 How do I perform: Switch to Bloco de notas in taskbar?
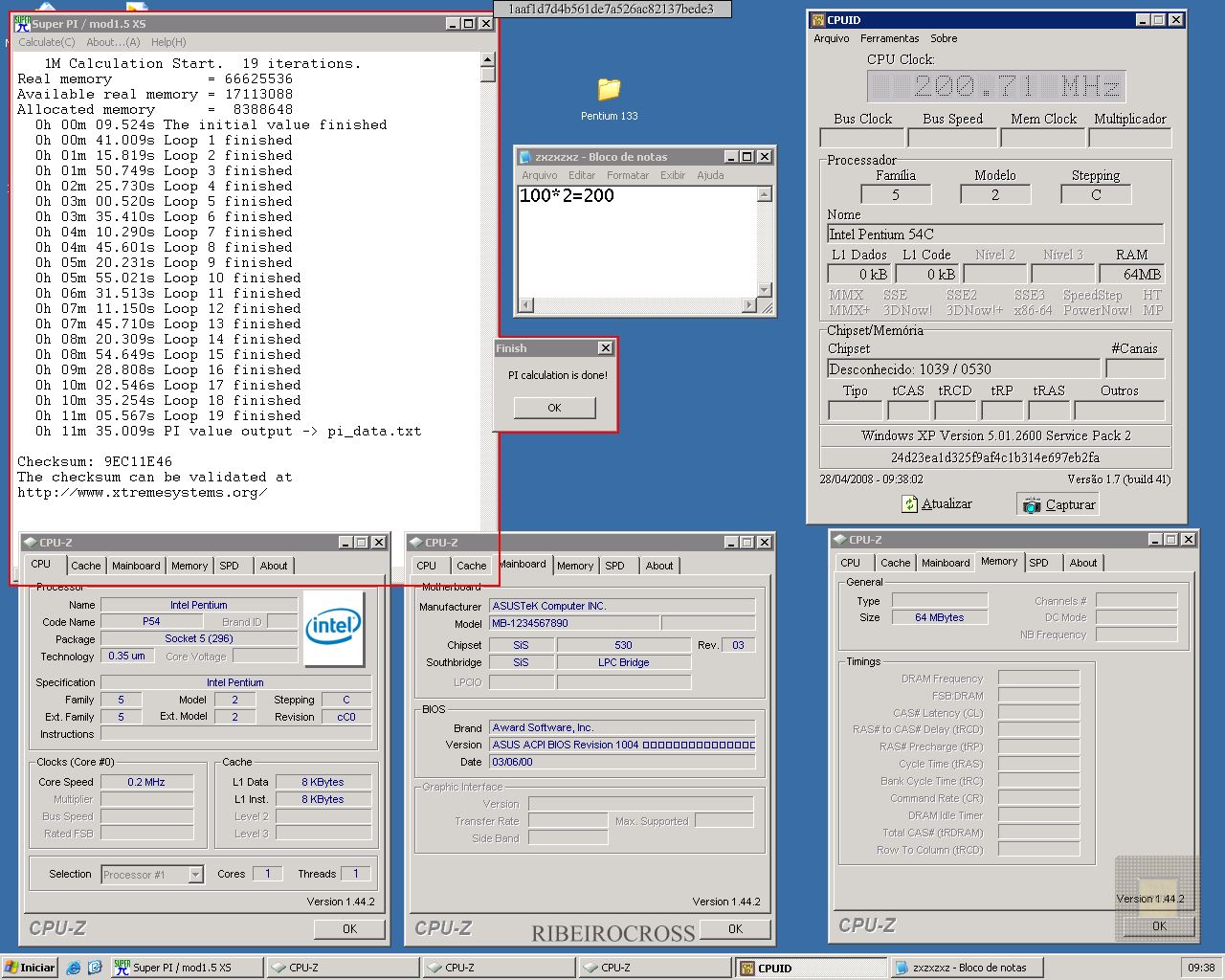click(x=967, y=968)
